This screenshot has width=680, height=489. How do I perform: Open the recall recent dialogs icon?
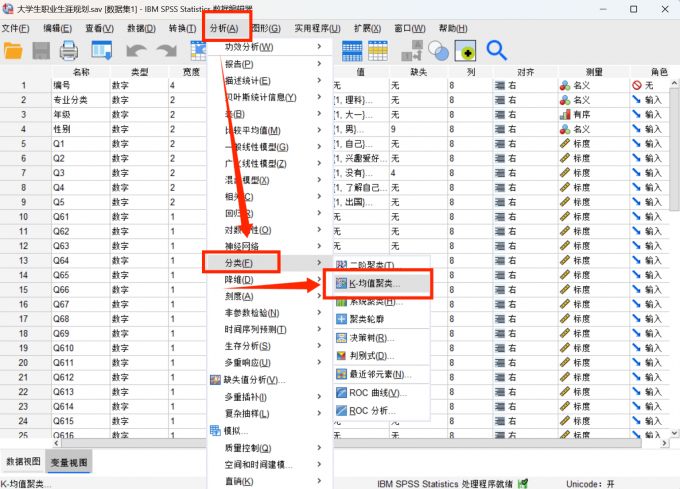102,50
